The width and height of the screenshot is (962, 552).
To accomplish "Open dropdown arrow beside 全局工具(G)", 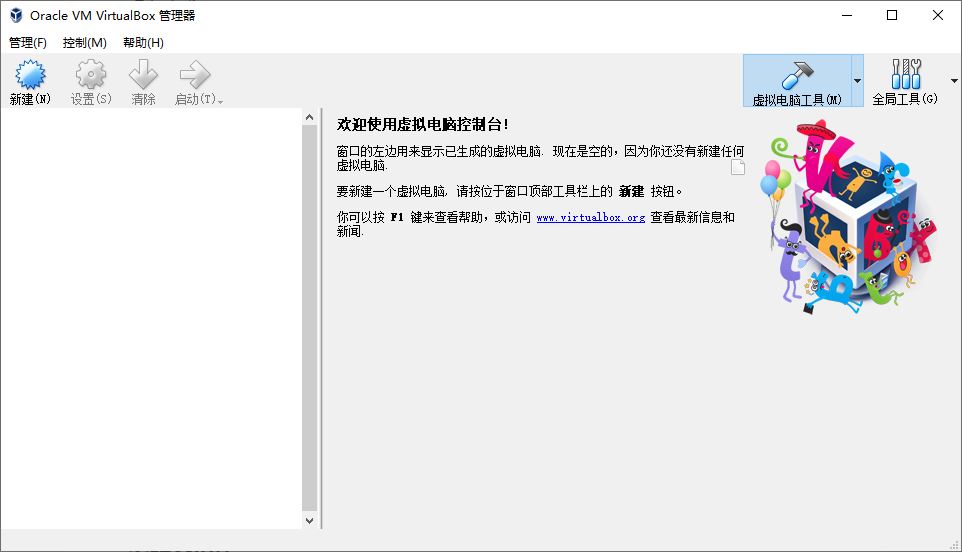I will (x=954, y=80).
